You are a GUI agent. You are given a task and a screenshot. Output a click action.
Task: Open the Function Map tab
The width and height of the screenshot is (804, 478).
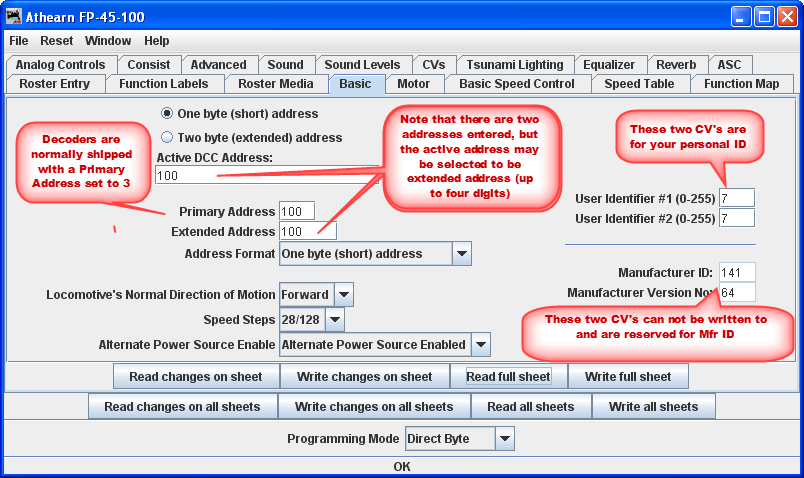(741, 84)
